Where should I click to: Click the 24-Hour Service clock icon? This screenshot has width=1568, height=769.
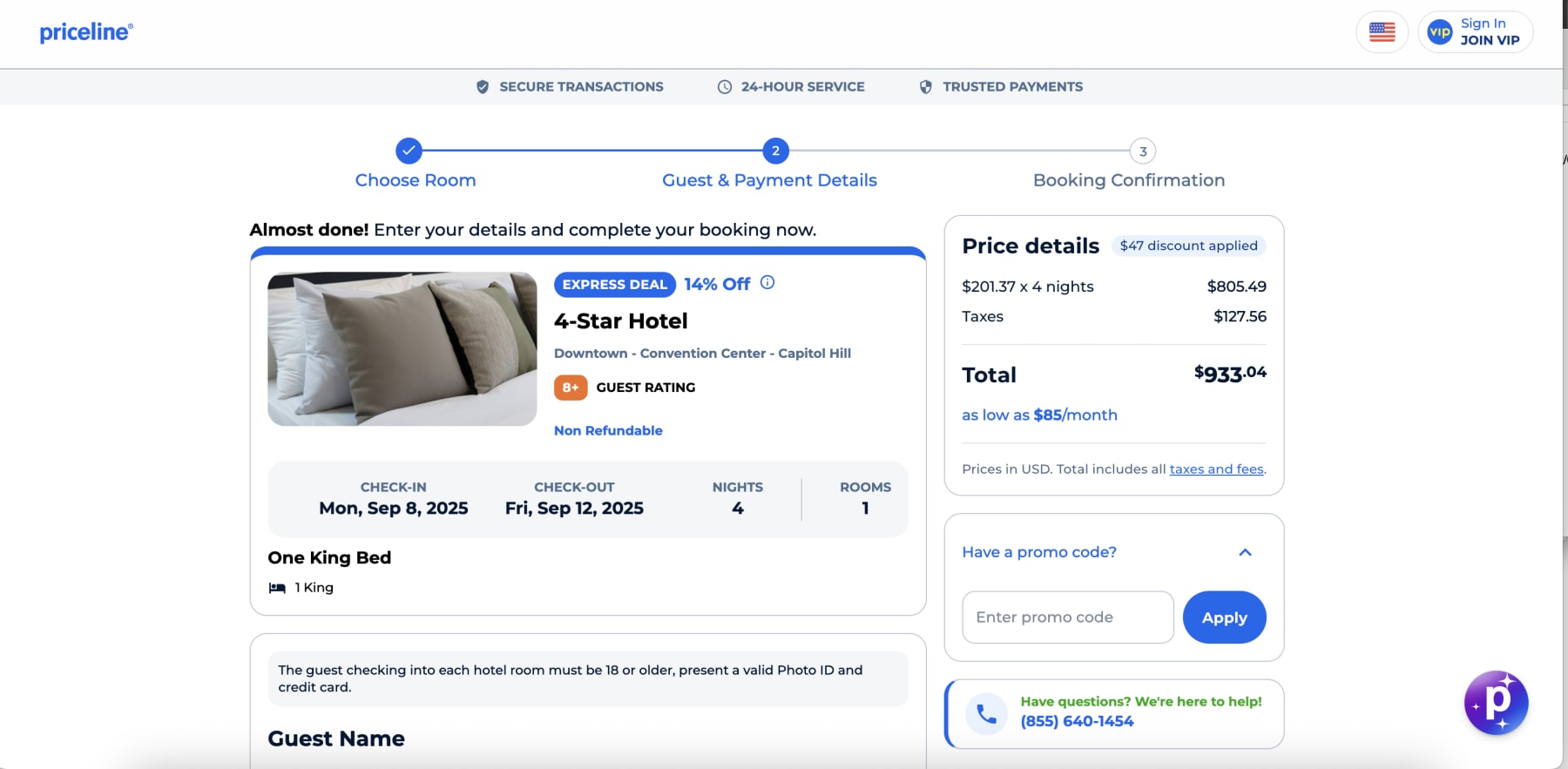tap(724, 87)
